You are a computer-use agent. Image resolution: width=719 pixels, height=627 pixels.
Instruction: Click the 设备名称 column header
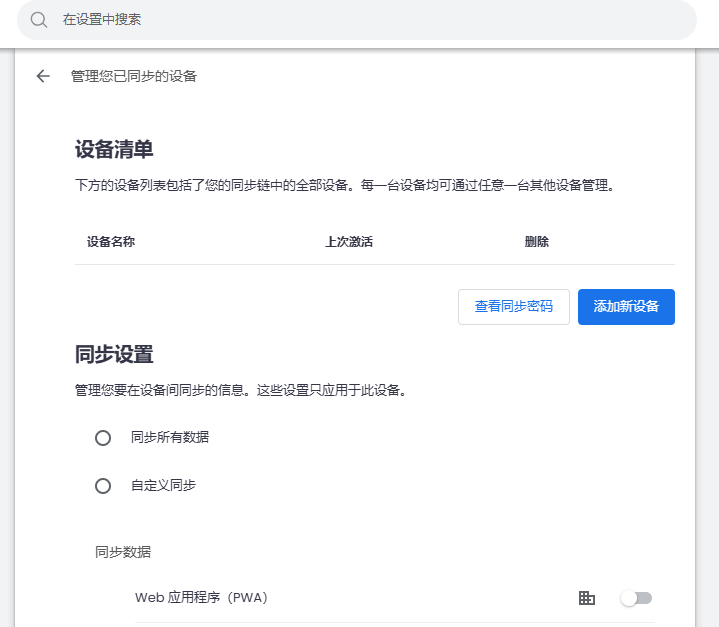tap(111, 242)
